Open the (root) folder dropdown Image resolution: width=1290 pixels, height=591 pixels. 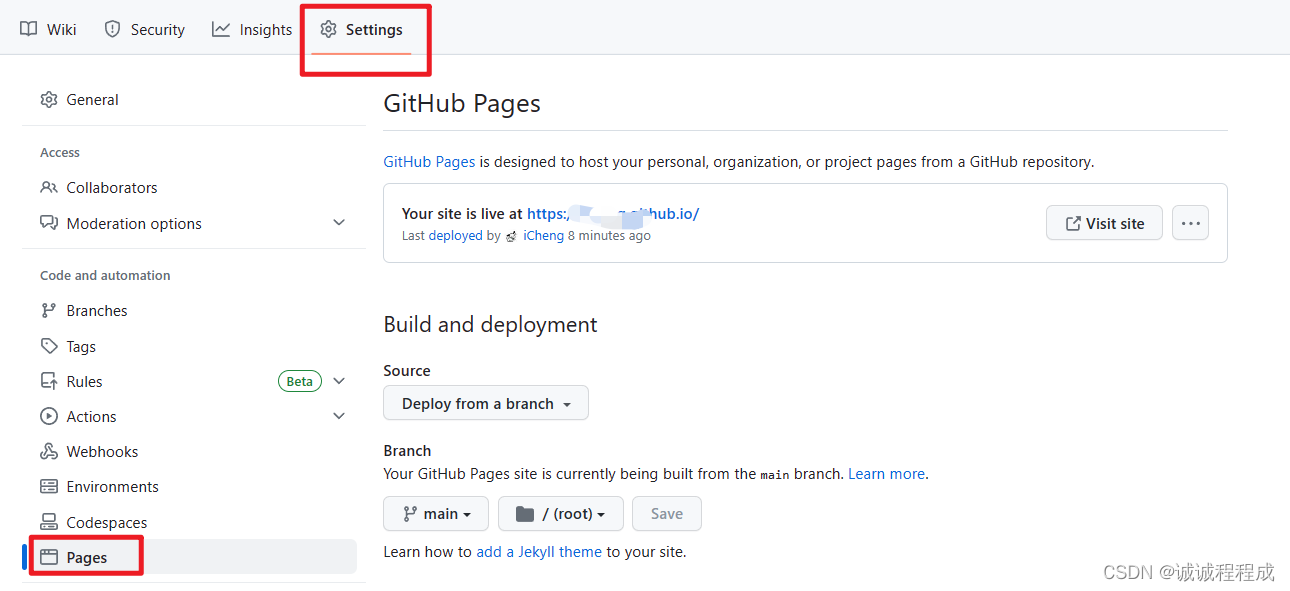click(x=560, y=513)
